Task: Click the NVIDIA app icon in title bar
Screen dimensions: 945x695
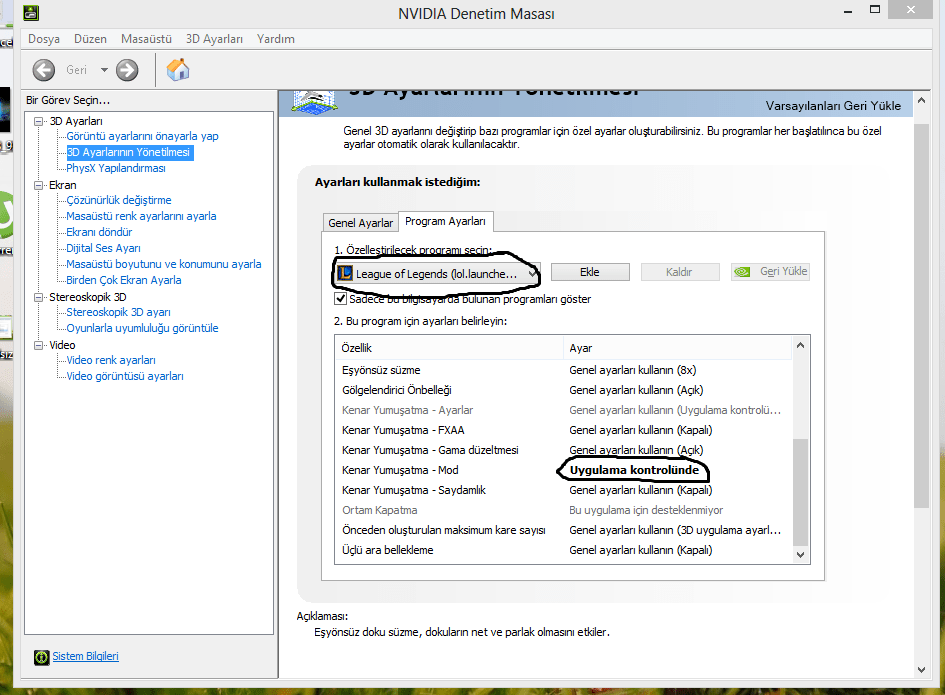Action: click(31, 13)
